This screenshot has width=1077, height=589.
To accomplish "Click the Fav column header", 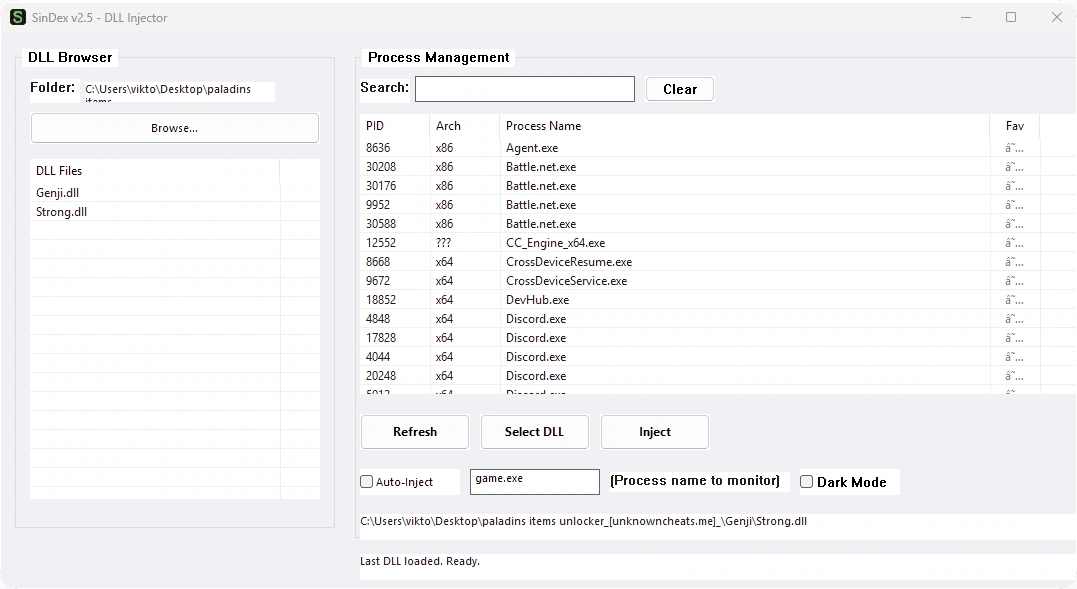I will coord(1014,126).
